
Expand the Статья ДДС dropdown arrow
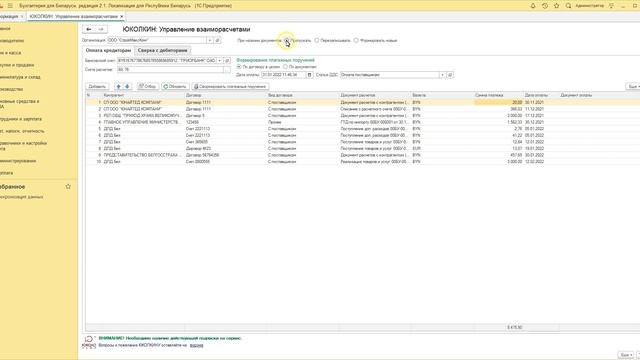(x=442, y=75)
